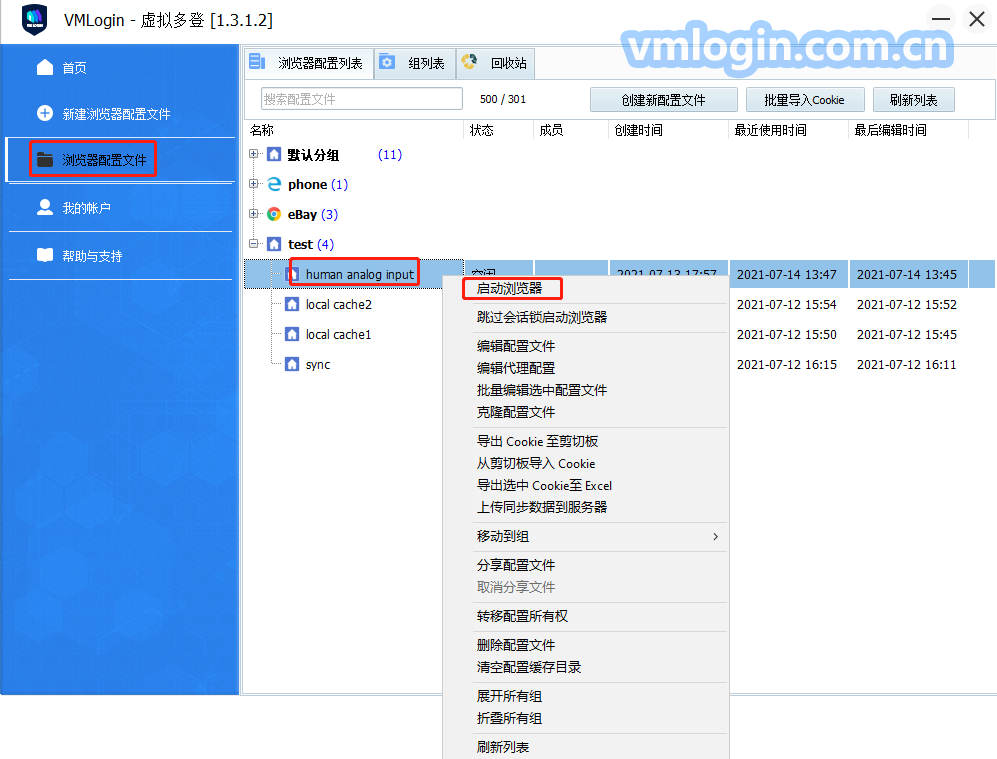Click the 创建新配置文件 button

tap(663, 100)
